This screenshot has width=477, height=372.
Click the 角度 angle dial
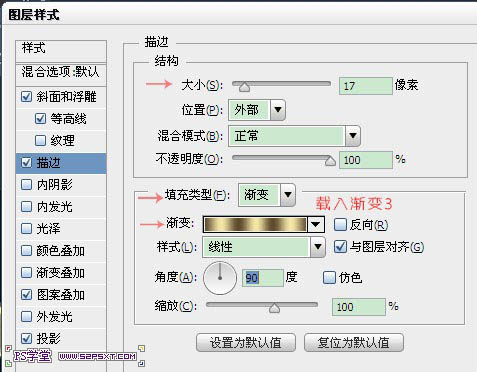[x=220, y=278]
